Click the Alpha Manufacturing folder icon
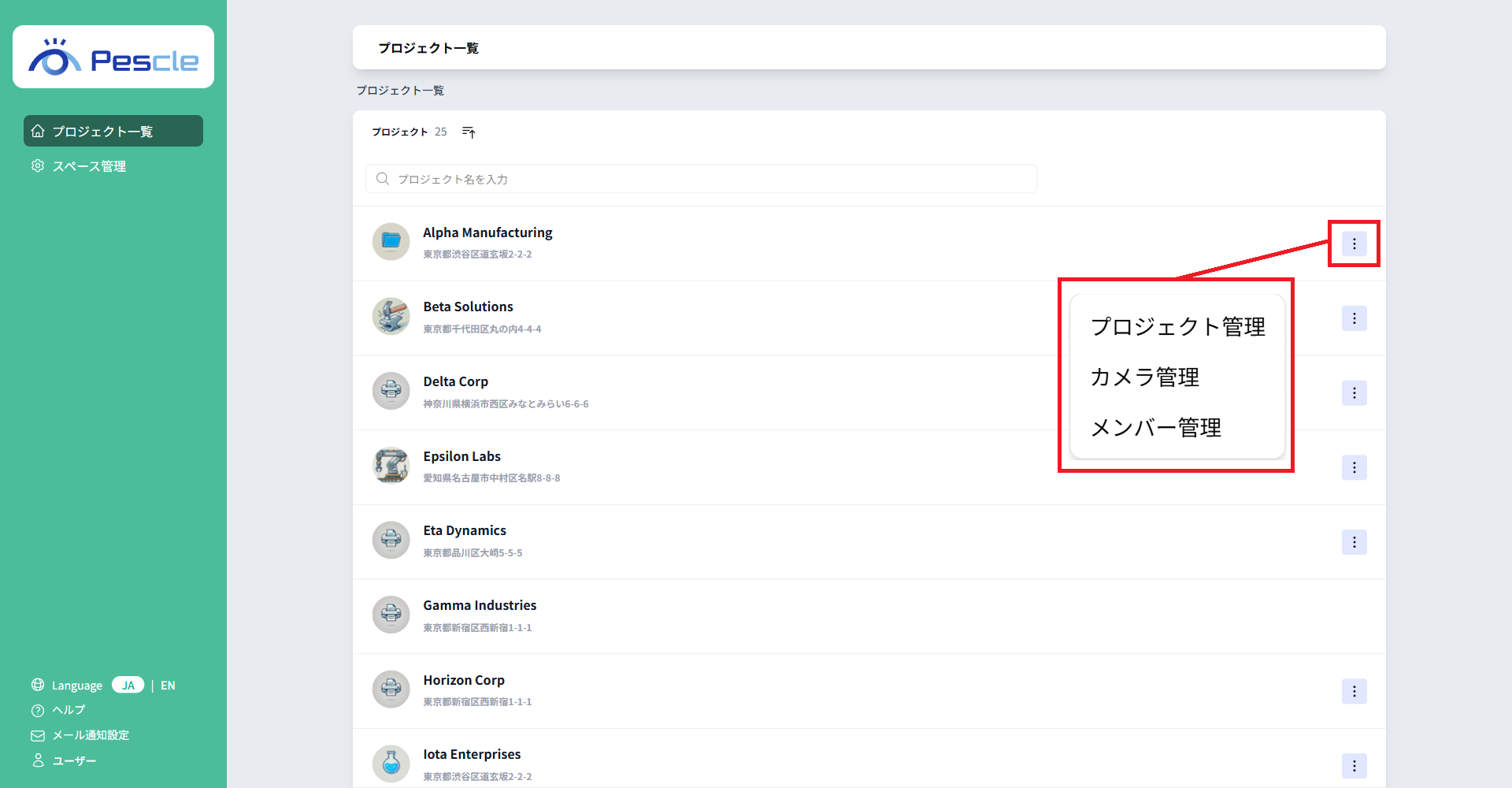Screen dimensions: 1512x788 (x=391, y=241)
